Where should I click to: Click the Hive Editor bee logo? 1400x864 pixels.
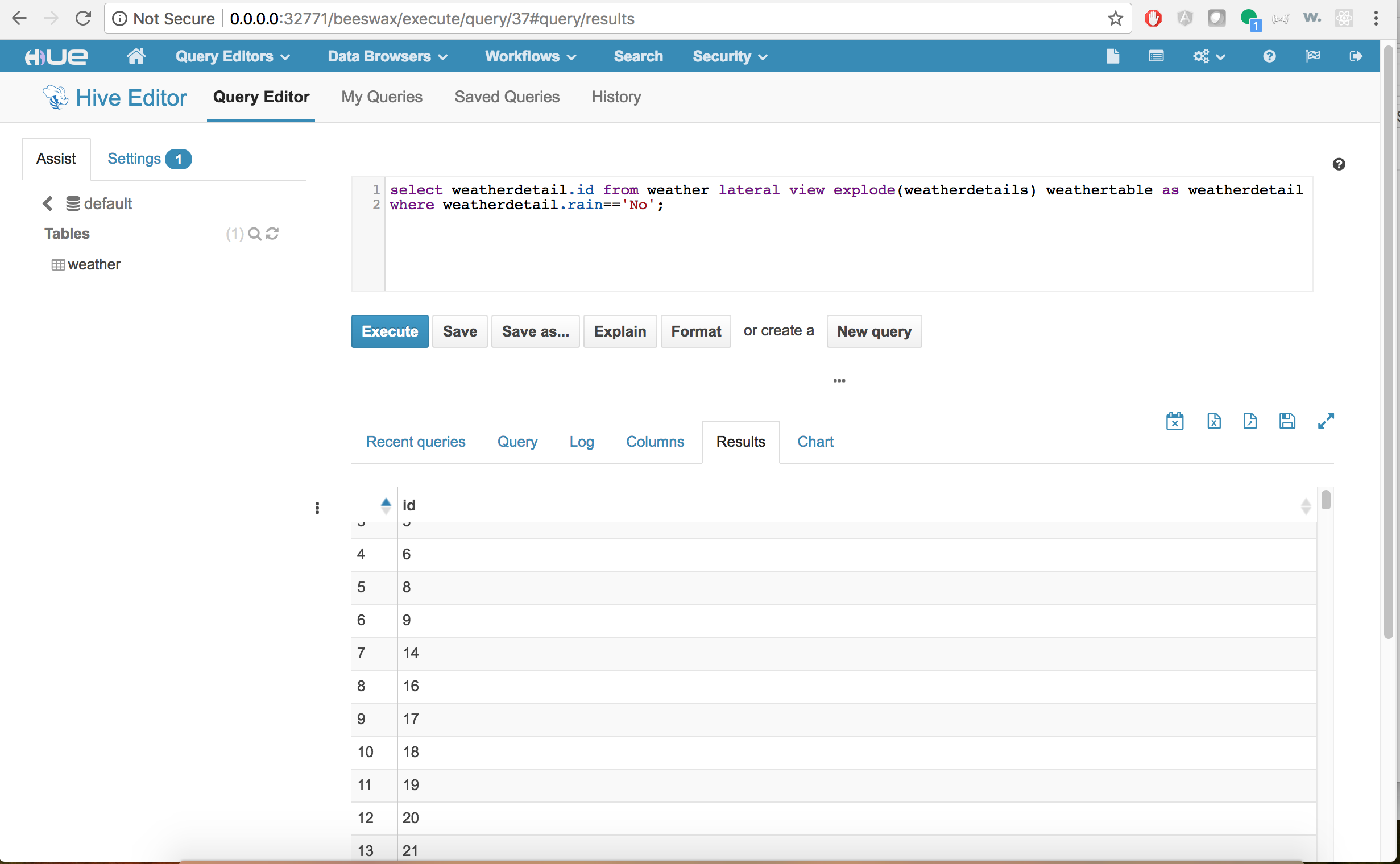(x=56, y=97)
